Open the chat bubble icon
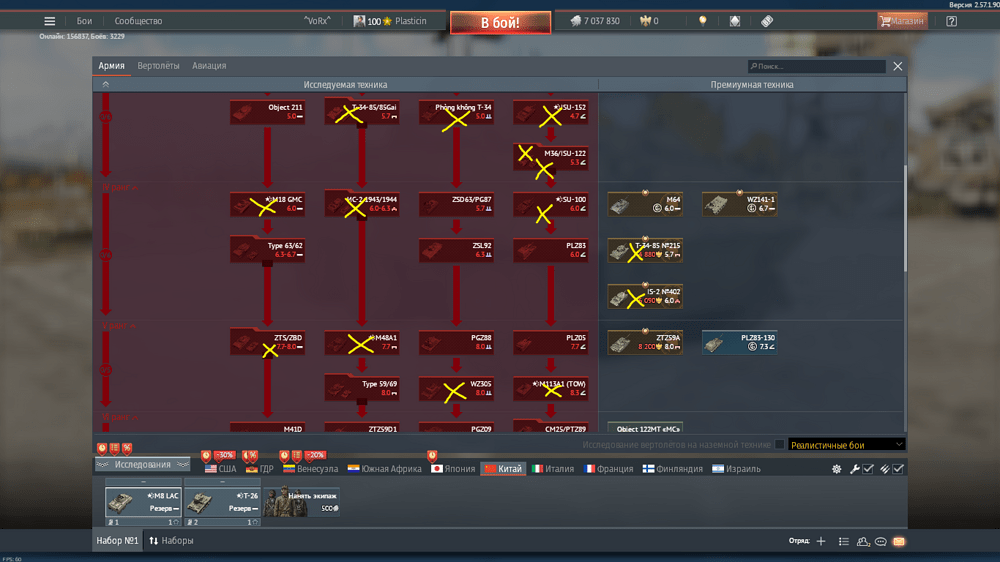The image size is (1000, 562). tap(881, 541)
